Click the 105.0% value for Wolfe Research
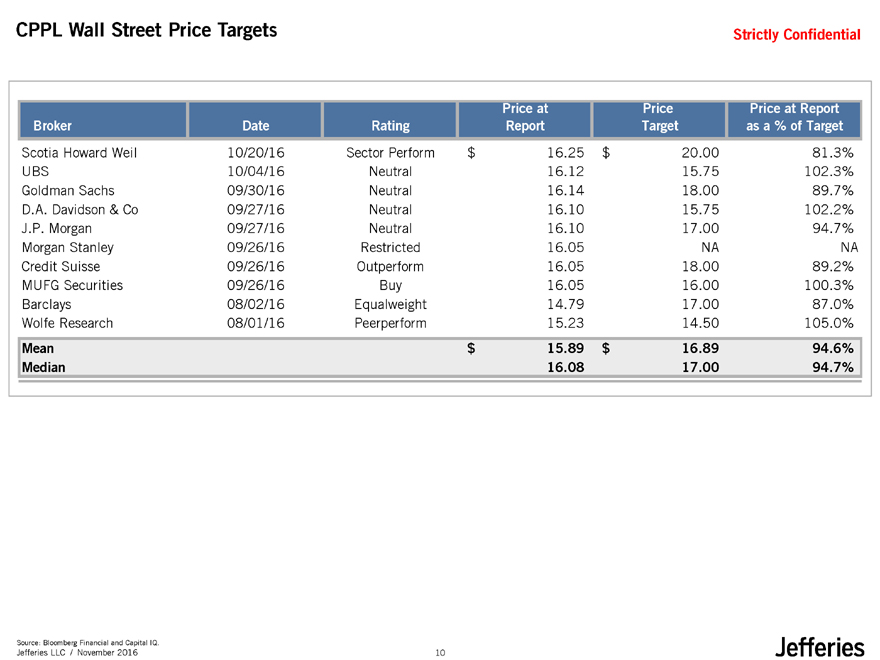Image resolution: width=880 pixels, height=660 pixels. click(x=828, y=323)
